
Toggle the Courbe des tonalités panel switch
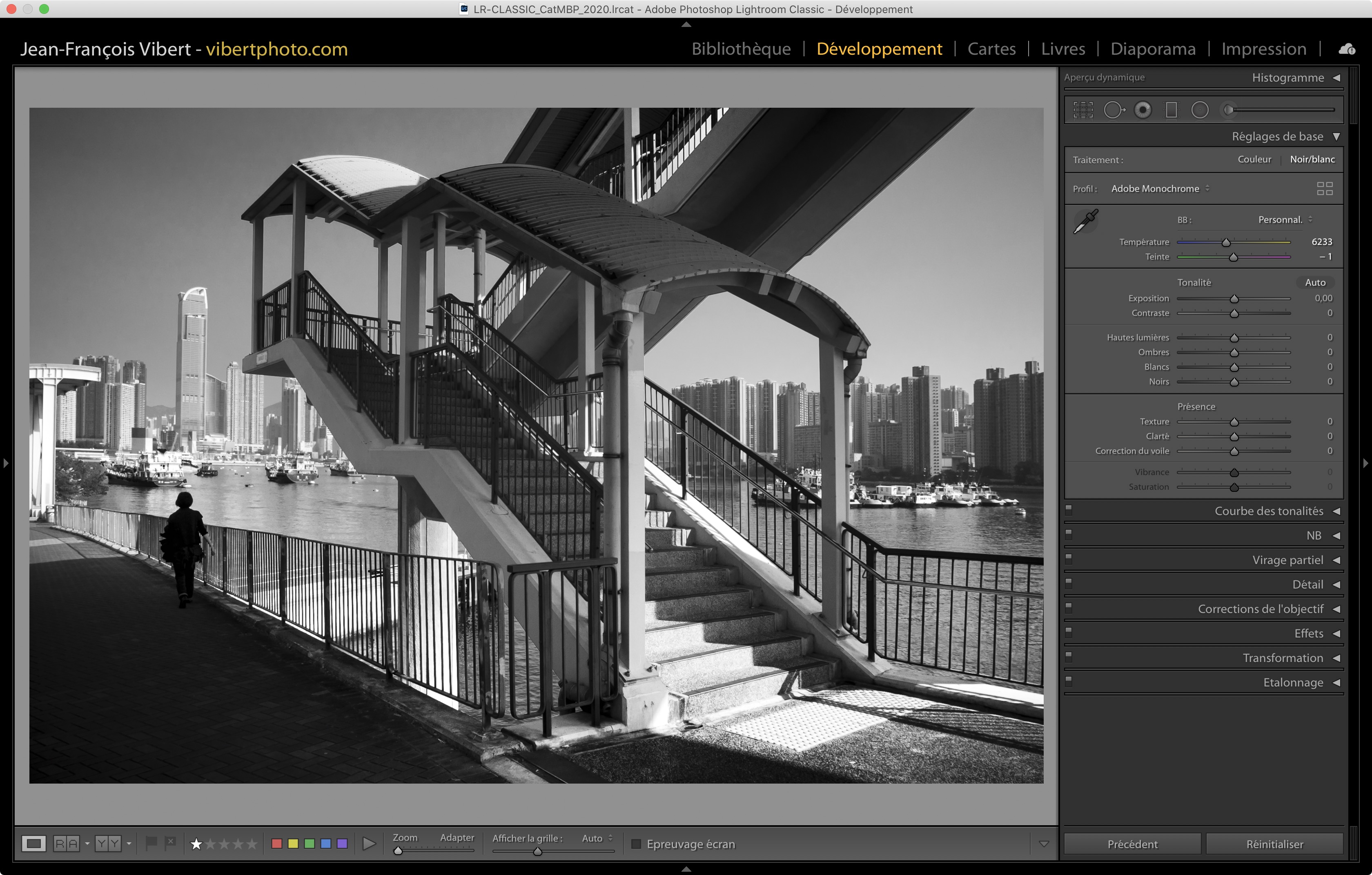(1069, 509)
